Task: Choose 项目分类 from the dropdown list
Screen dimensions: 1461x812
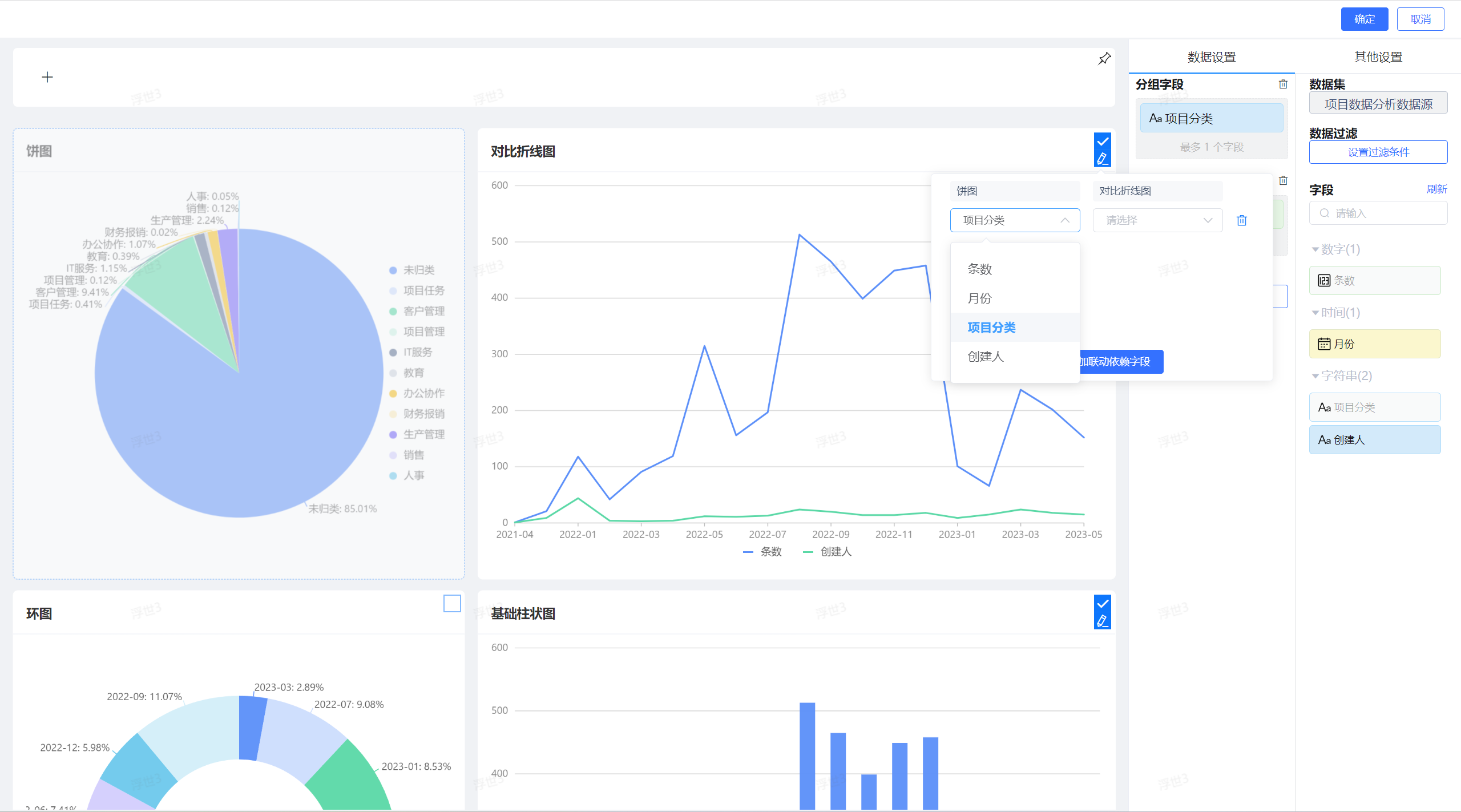Action: click(x=1015, y=327)
